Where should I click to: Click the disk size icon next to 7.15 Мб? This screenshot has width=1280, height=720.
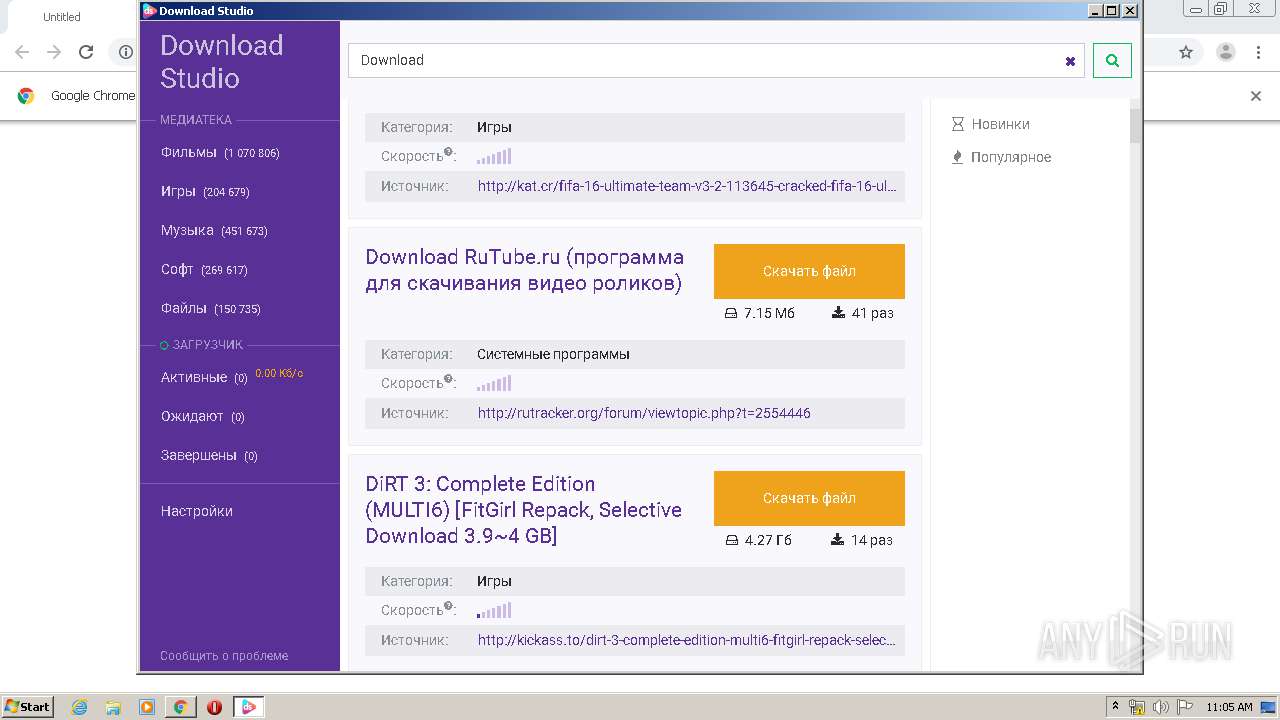click(x=731, y=313)
